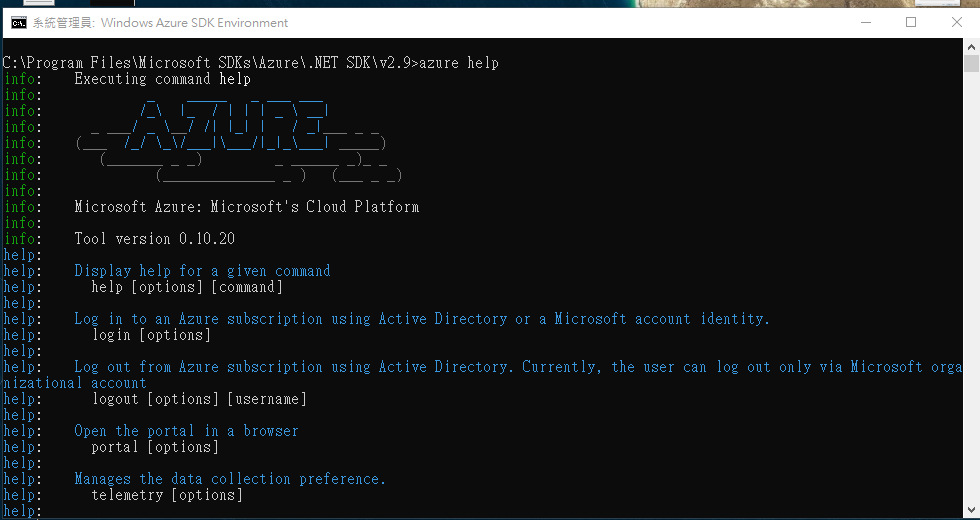Click the scrollbar down arrow
This screenshot has height=520, width=980.
[x=971, y=511]
